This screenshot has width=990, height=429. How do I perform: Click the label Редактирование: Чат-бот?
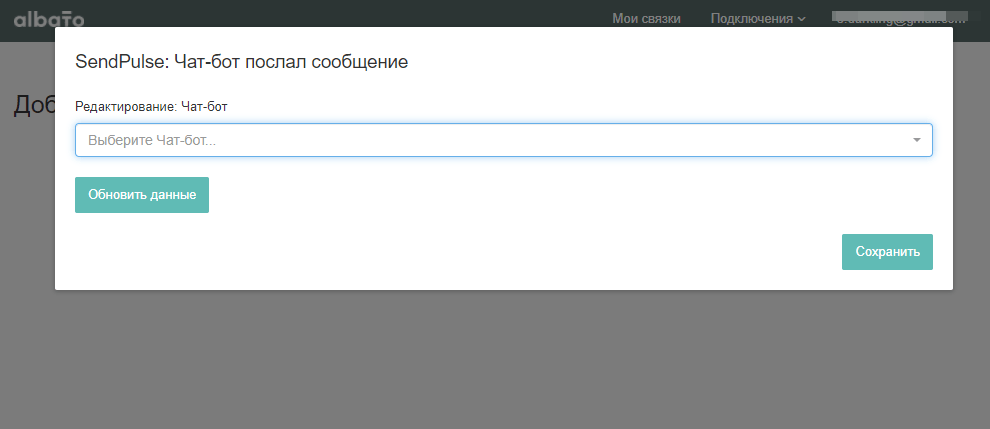click(x=151, y=107)
